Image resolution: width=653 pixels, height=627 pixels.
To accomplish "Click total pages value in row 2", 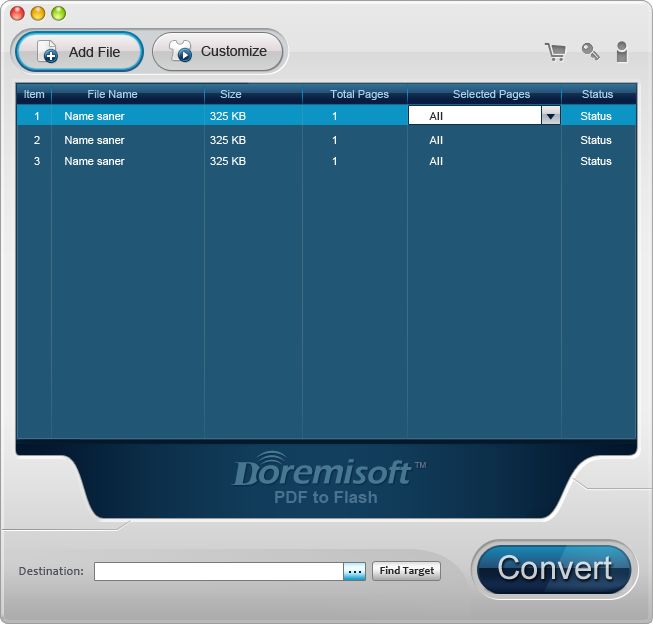I will pyautogui.click(x=334, y=140).
